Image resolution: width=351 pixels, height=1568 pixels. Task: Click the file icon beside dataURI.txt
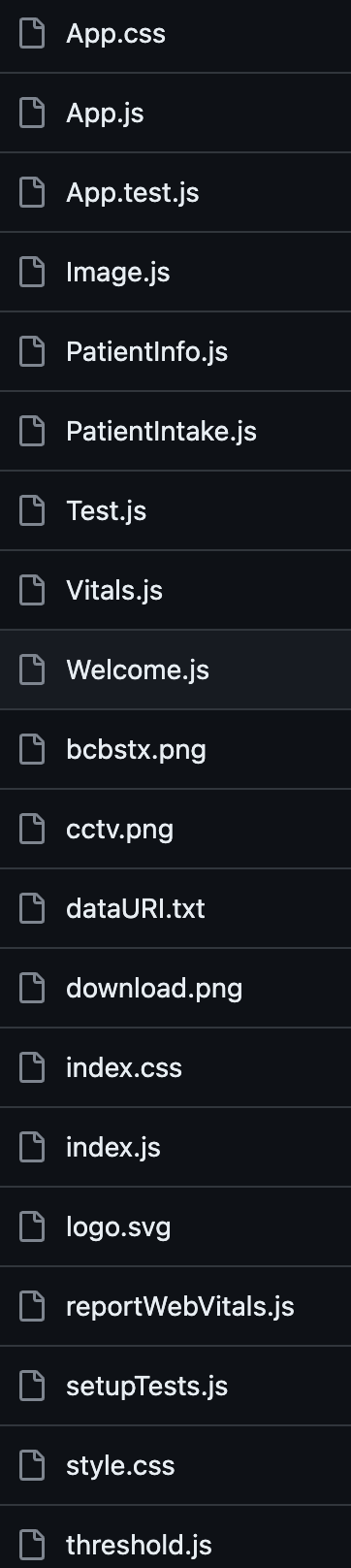[33, 909]
